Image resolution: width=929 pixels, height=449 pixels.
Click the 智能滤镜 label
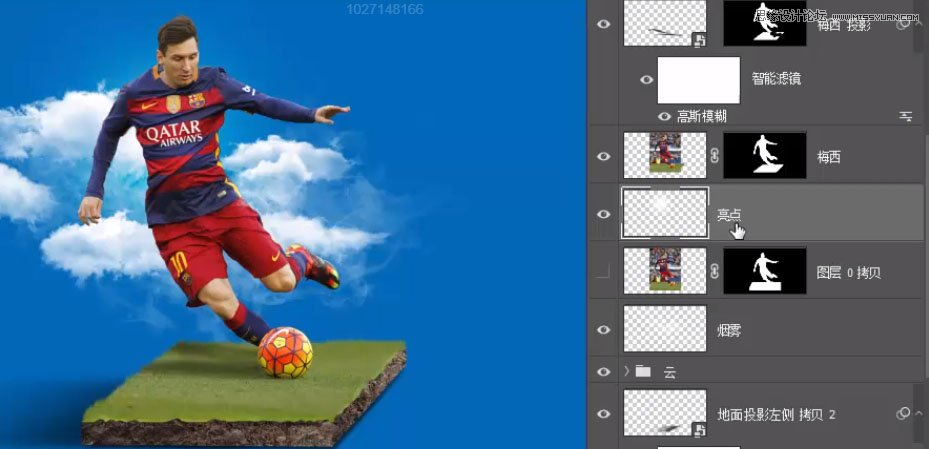777,79
